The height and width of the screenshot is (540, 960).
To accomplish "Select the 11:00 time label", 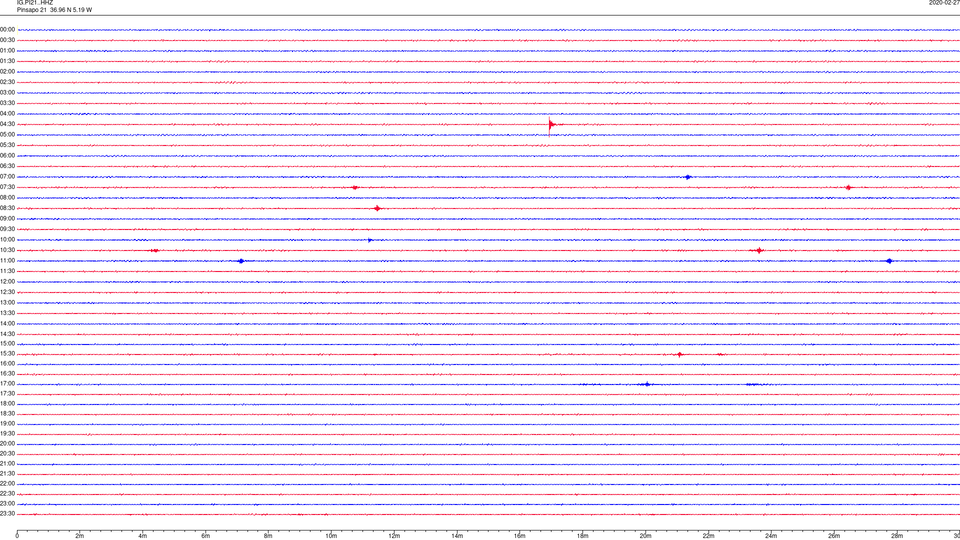I will pyautogui.click(x=7, y=261).
